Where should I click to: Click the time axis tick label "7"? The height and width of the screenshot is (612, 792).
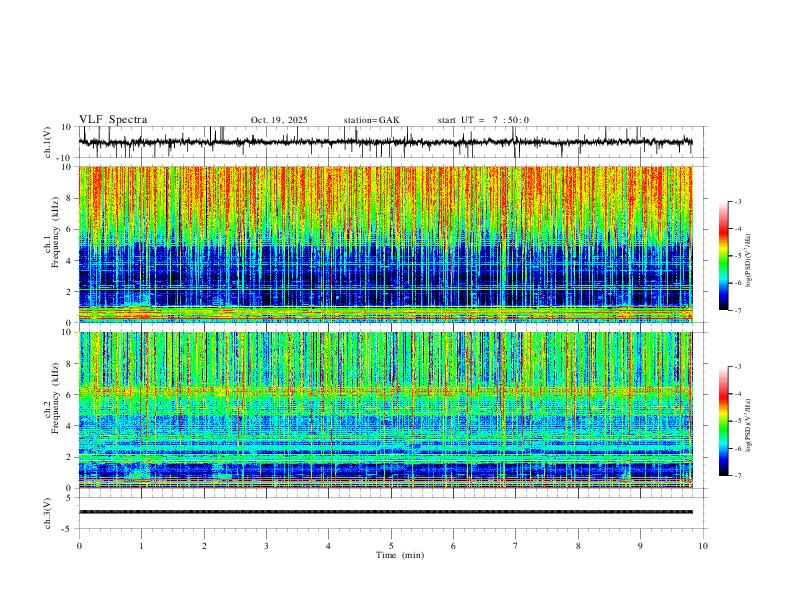[516, 546]
